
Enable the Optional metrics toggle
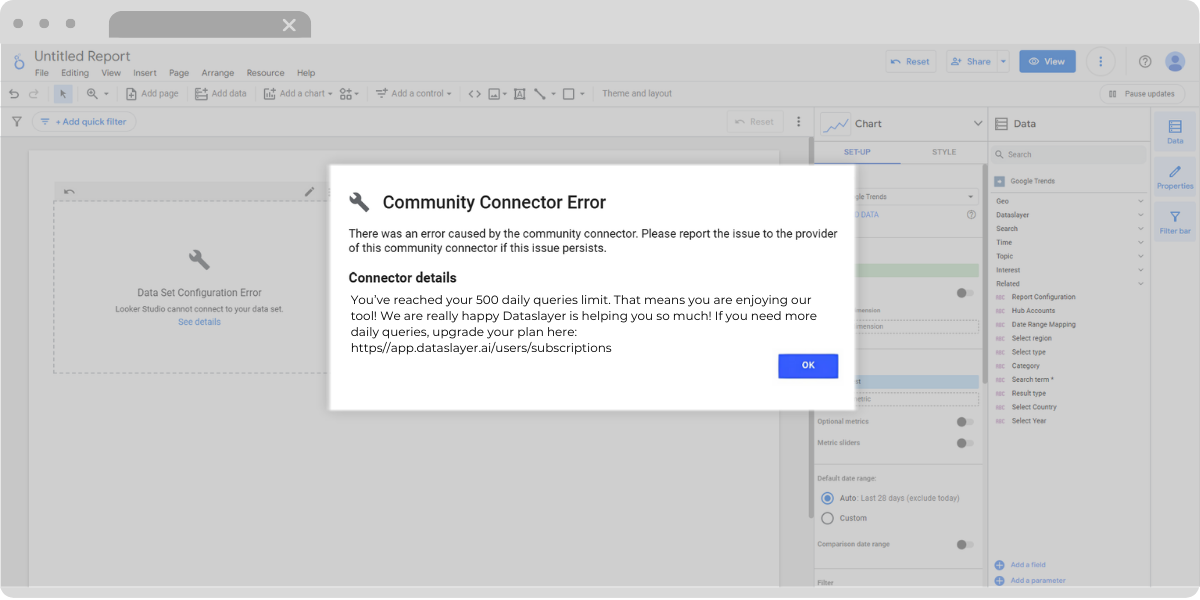click(x=964, y=422)
